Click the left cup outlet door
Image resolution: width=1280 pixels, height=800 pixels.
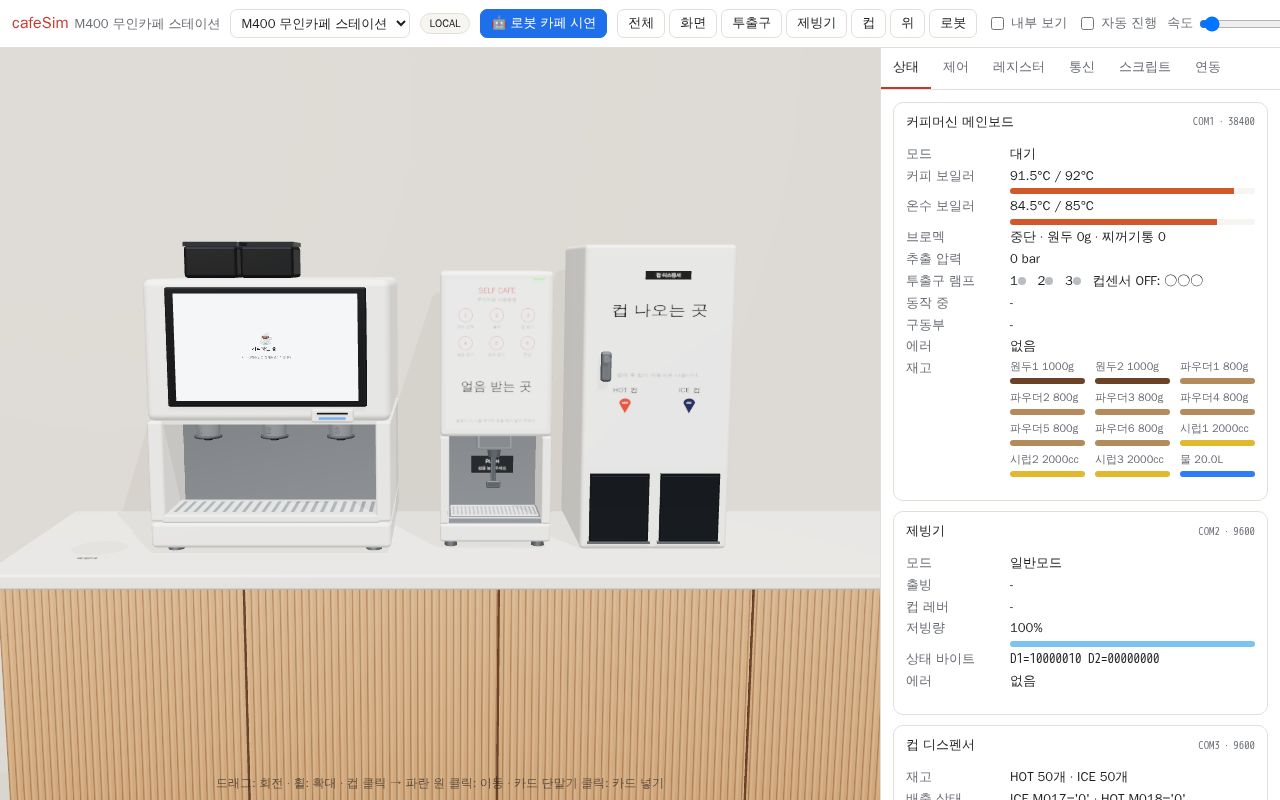click(618, 508)
